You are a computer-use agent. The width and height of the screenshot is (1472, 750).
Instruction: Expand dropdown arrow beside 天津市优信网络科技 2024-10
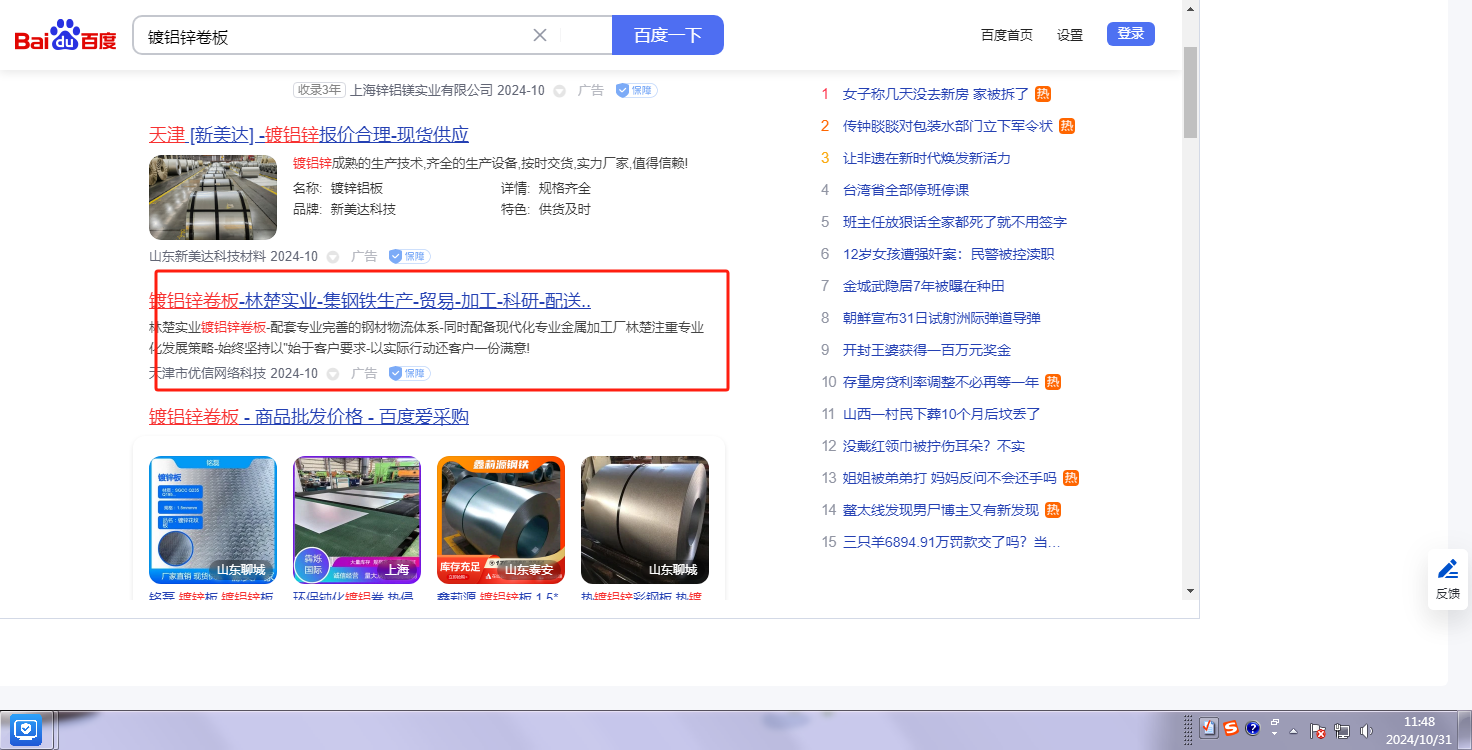tap(333, 374)
